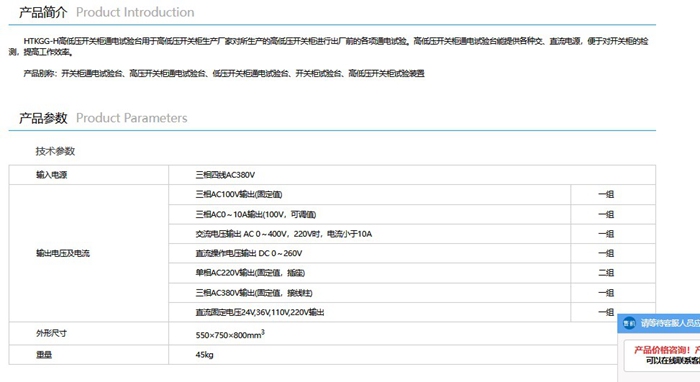Select the 'Product Parameters' heading

point(132,118)
